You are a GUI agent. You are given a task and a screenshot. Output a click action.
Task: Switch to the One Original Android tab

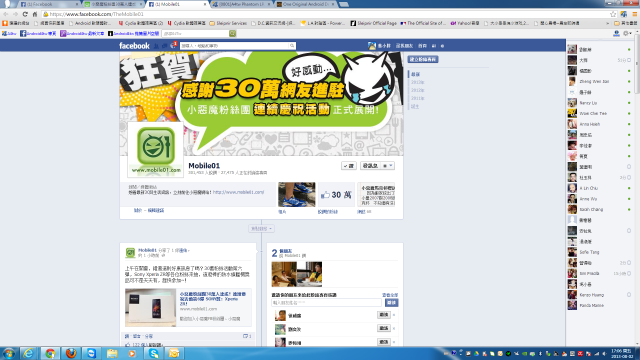(305, 4)
